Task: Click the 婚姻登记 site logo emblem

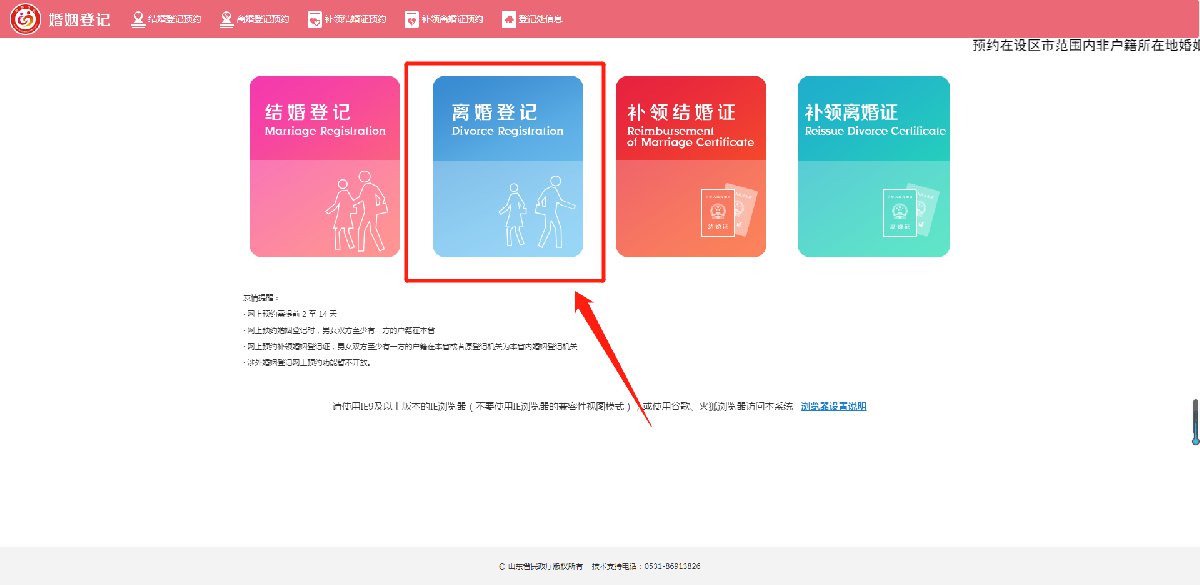Action: pyautogui.click(x=26, y=19)
